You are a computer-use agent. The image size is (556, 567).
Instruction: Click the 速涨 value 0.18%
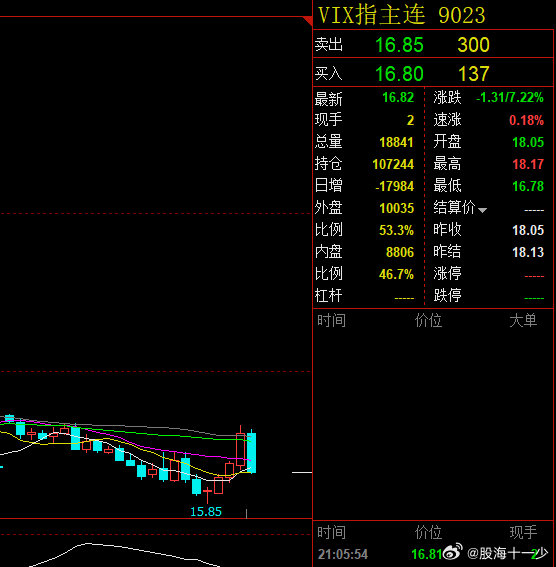tap(526, 120)
